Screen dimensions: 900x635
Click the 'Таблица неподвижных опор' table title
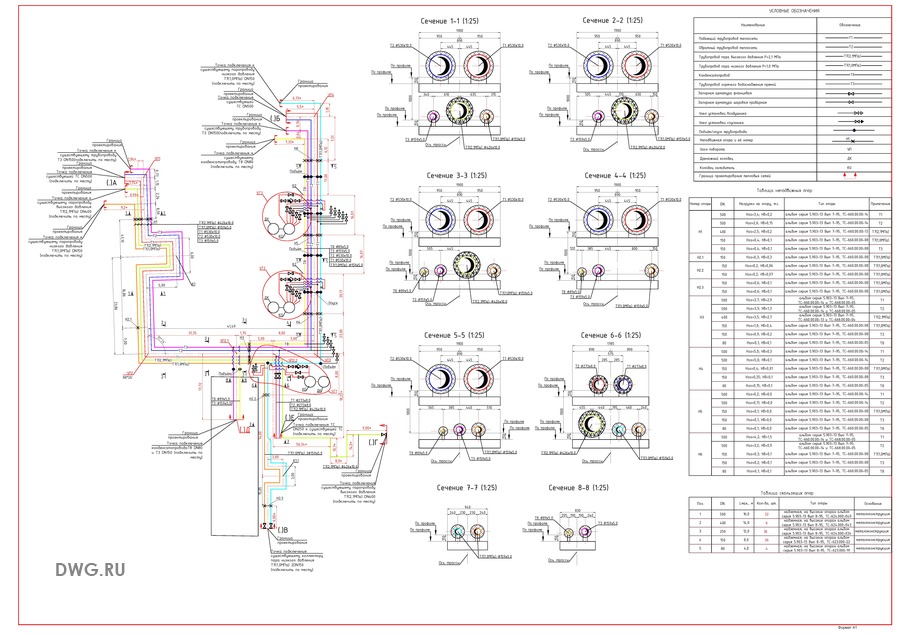click(789, 188)
